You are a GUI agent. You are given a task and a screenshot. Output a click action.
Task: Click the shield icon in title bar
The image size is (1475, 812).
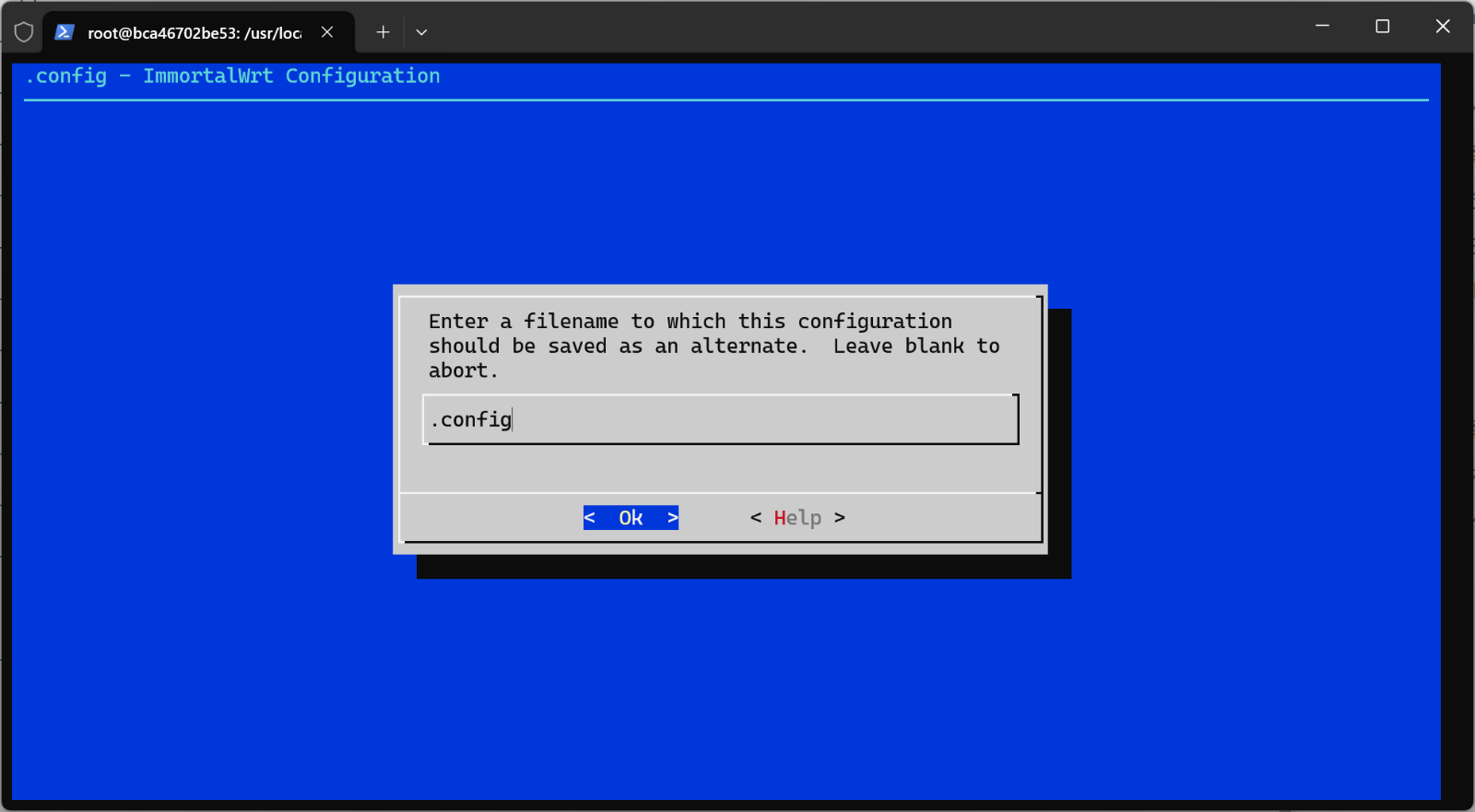point(24,32)
